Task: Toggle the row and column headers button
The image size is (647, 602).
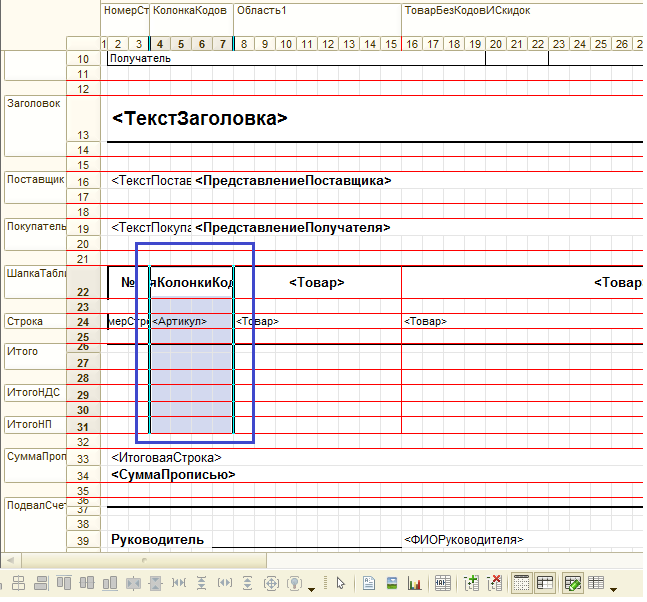Action: (545, 583)
